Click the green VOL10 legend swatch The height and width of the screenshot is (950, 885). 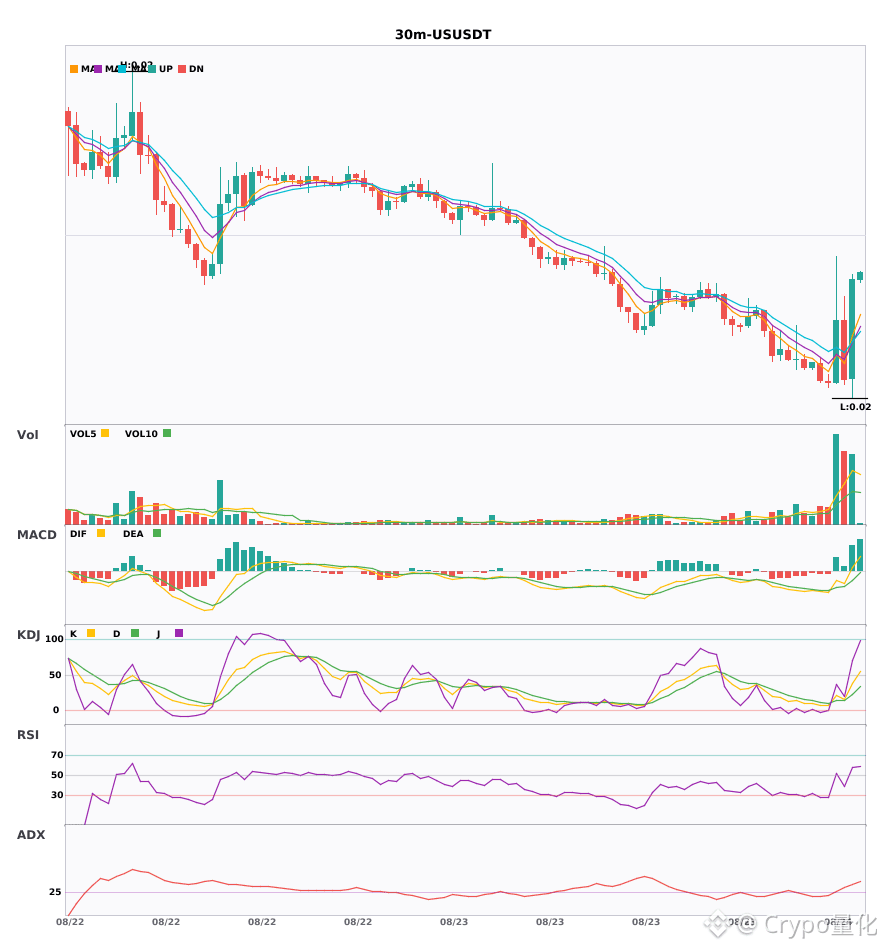[167, 433]
